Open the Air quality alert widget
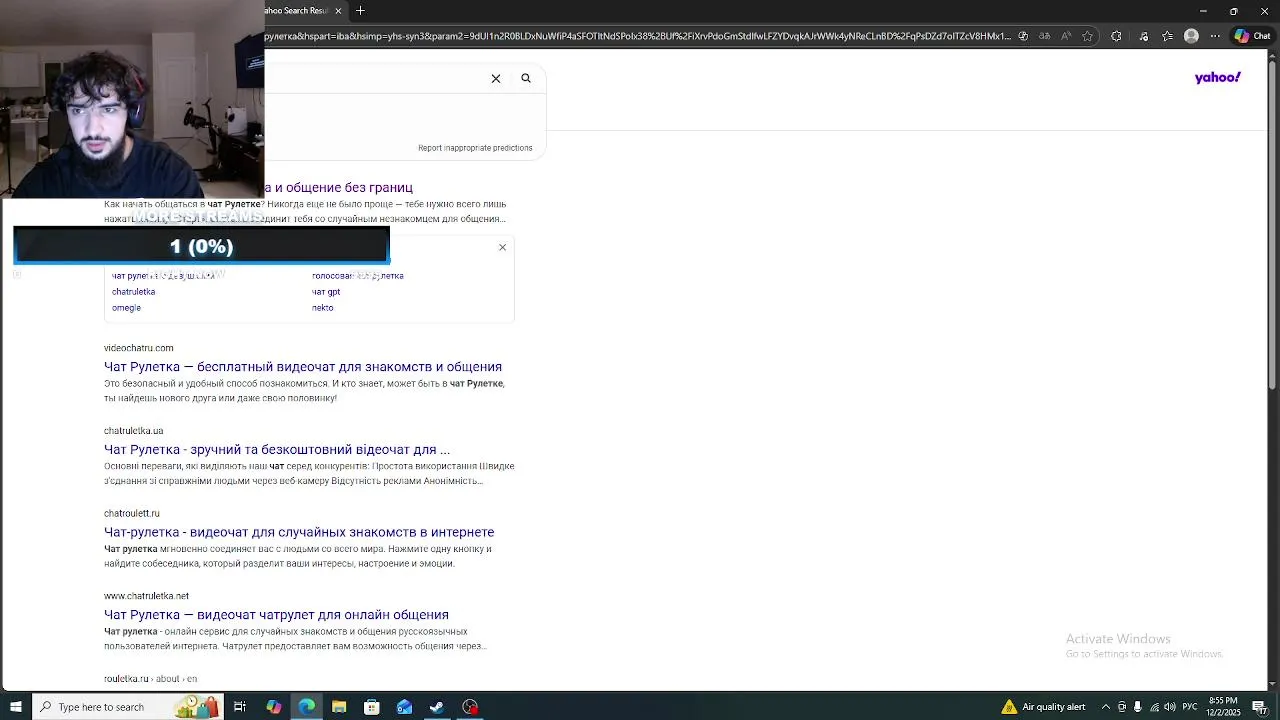Image resolution: width=1280 pixels, height=720 pixels. 1044,707
